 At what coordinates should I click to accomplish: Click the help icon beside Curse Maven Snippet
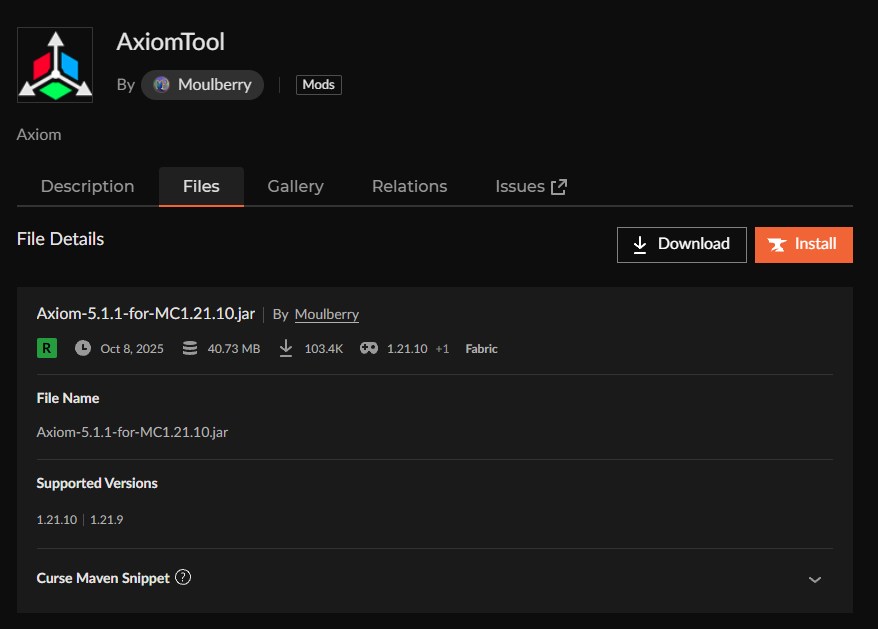click(183, 578)
